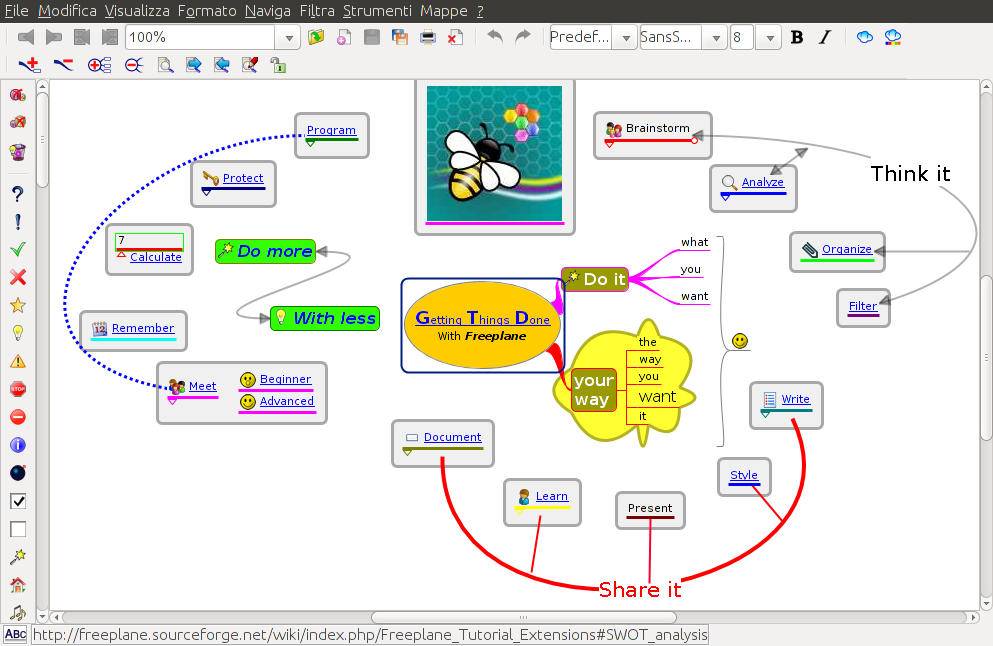Redo the last undone action
The image size is (993, 646).
tap(522, 37)
